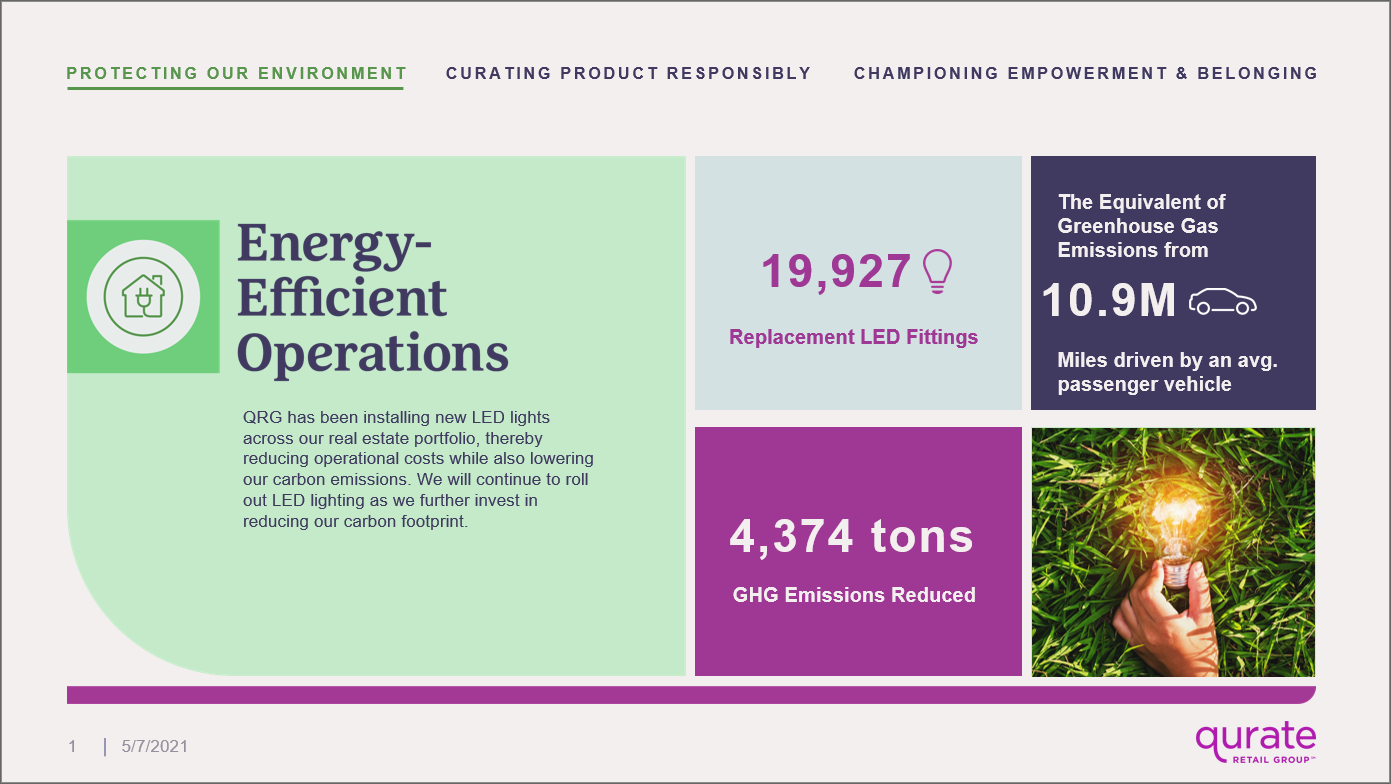Click the Equivalent of Greenhouse Gas Emissions text

(1141, 226)
